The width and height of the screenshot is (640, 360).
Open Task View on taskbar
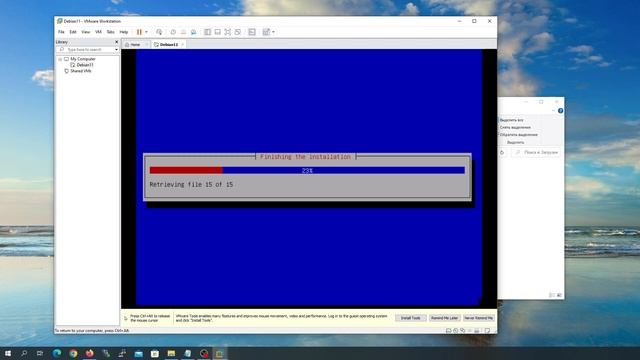(40, 353)
